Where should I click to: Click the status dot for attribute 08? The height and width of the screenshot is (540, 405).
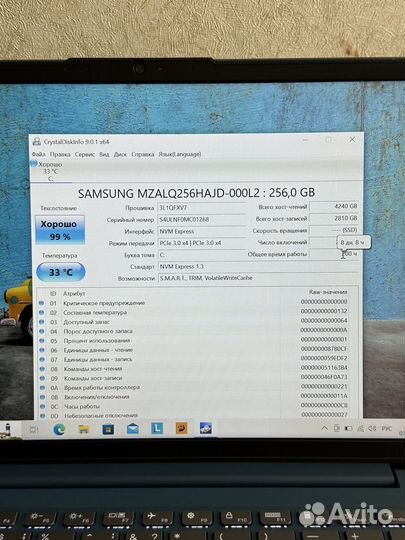[42, 368]
